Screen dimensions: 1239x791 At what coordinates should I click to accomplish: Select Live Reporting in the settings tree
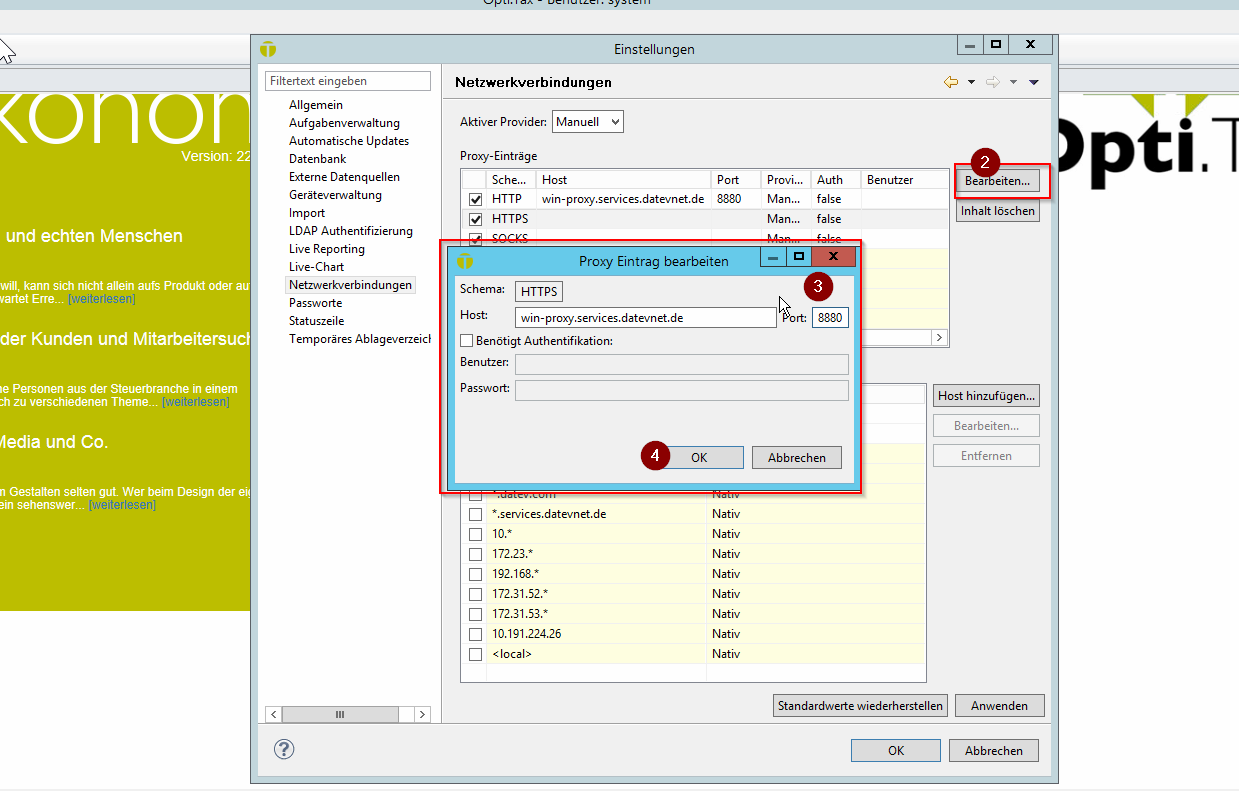327,249
